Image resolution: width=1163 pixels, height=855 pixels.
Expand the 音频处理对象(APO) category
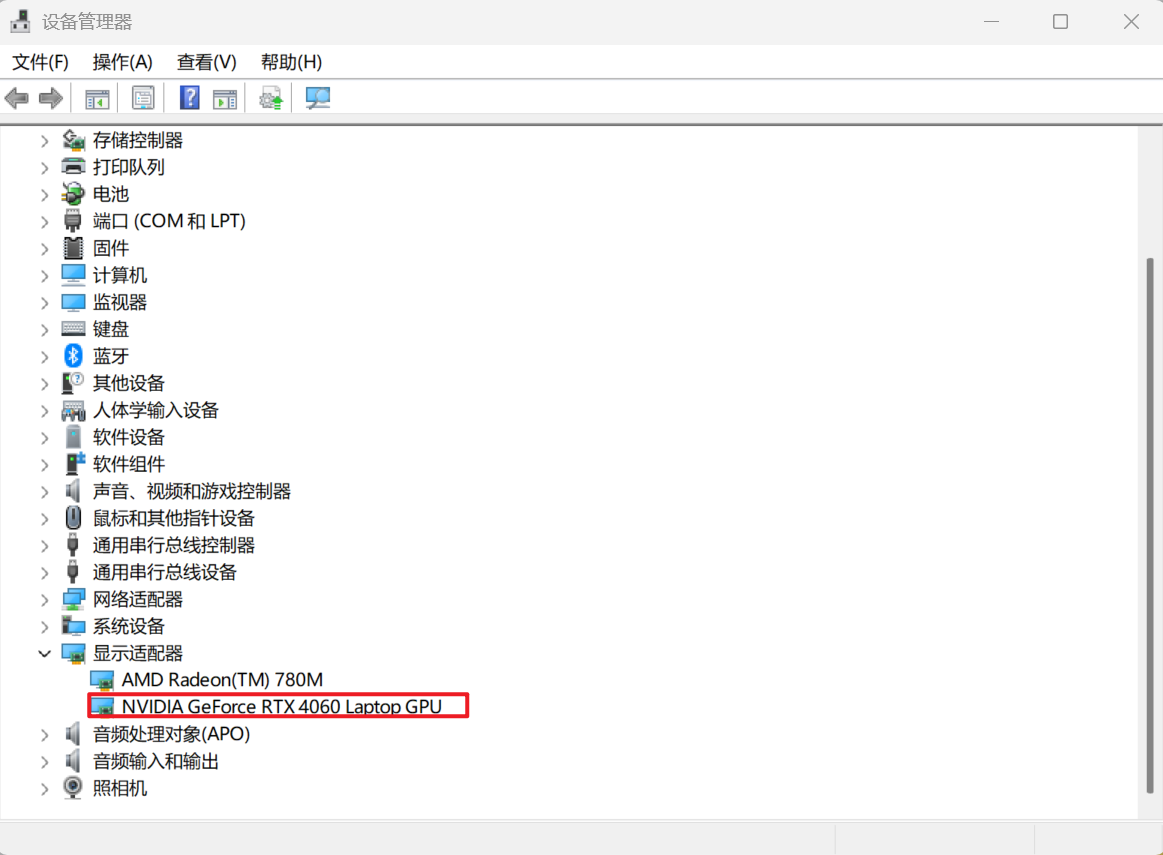coord(45,735)
